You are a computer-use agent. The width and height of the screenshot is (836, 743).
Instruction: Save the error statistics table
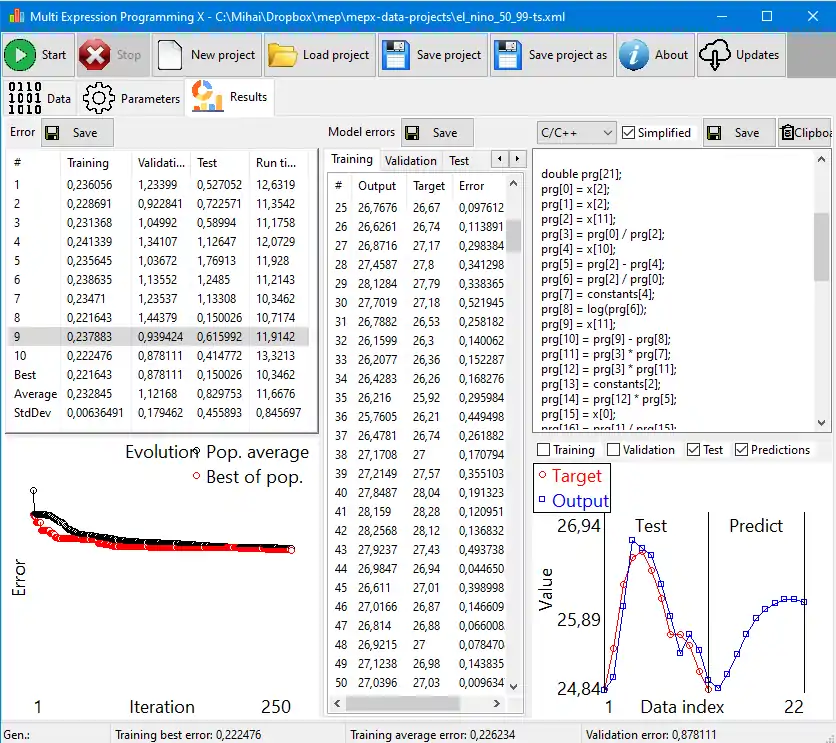pos(78,132)
